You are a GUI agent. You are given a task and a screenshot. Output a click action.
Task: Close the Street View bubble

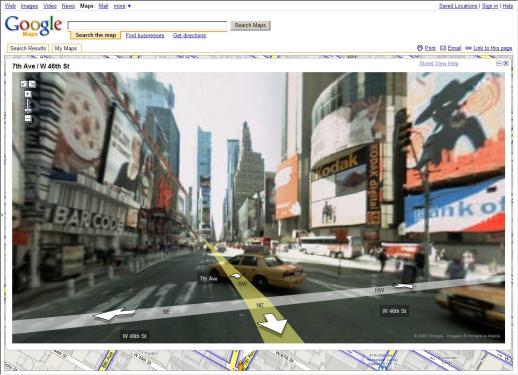point(506,63)
